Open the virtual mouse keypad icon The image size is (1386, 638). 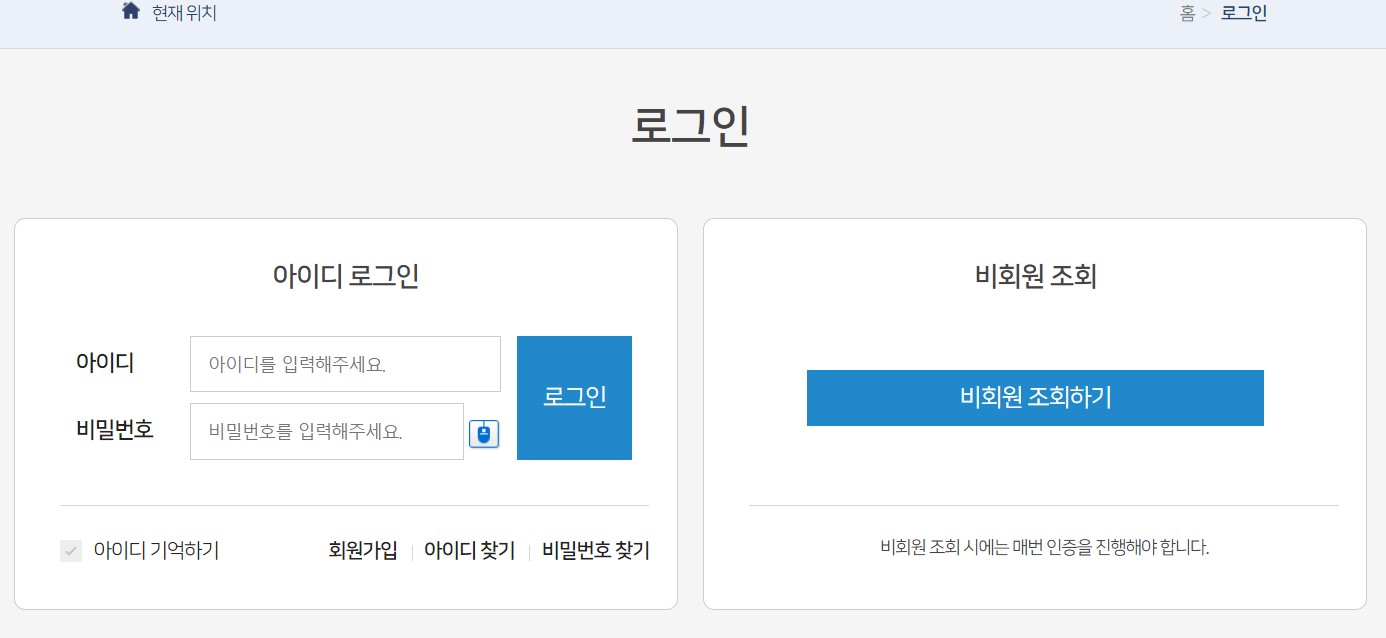click(x=484, y=433)
